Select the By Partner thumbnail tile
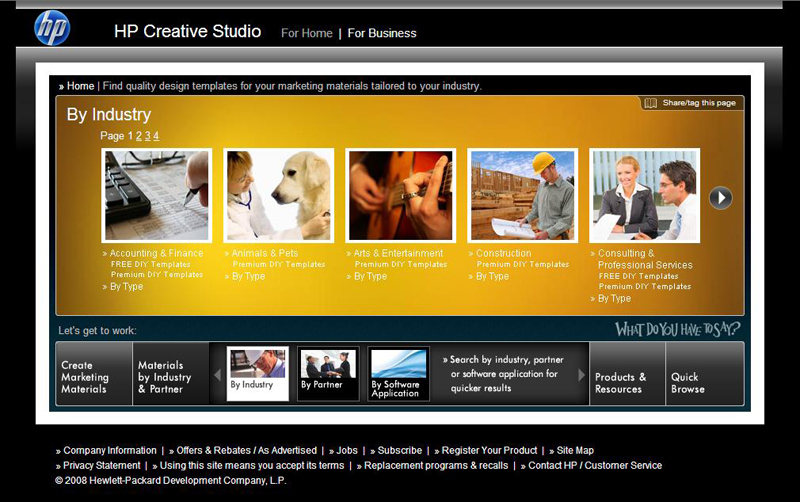The height and width of the screenshot is (502, 800). 328,373
